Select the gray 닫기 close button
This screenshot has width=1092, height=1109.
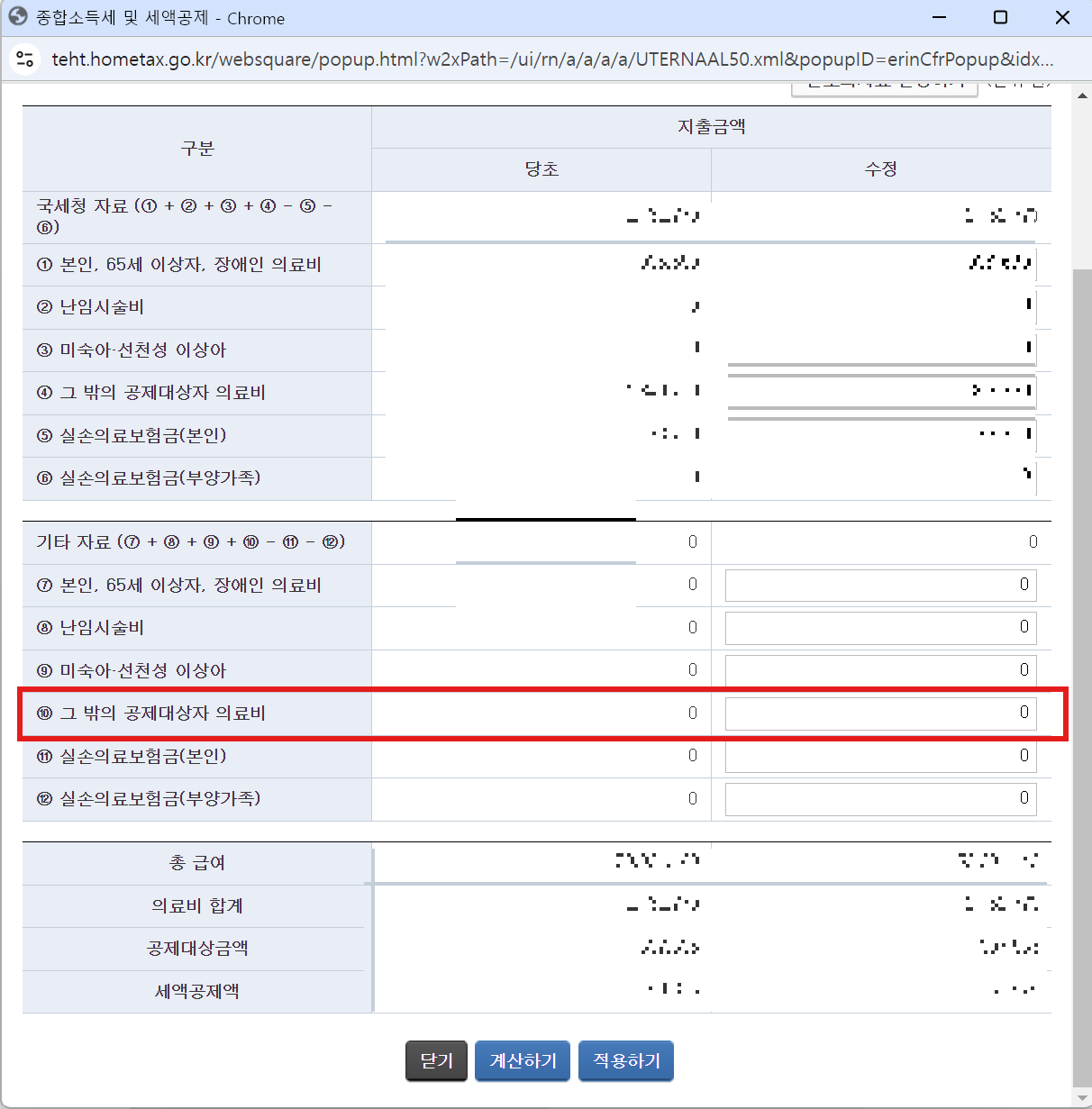[436, 1060]
